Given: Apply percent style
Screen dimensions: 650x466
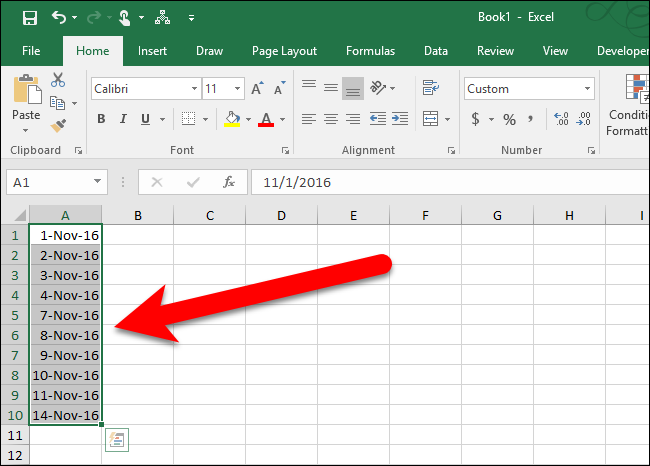Looking at the screenshot, I should (509, 119).
